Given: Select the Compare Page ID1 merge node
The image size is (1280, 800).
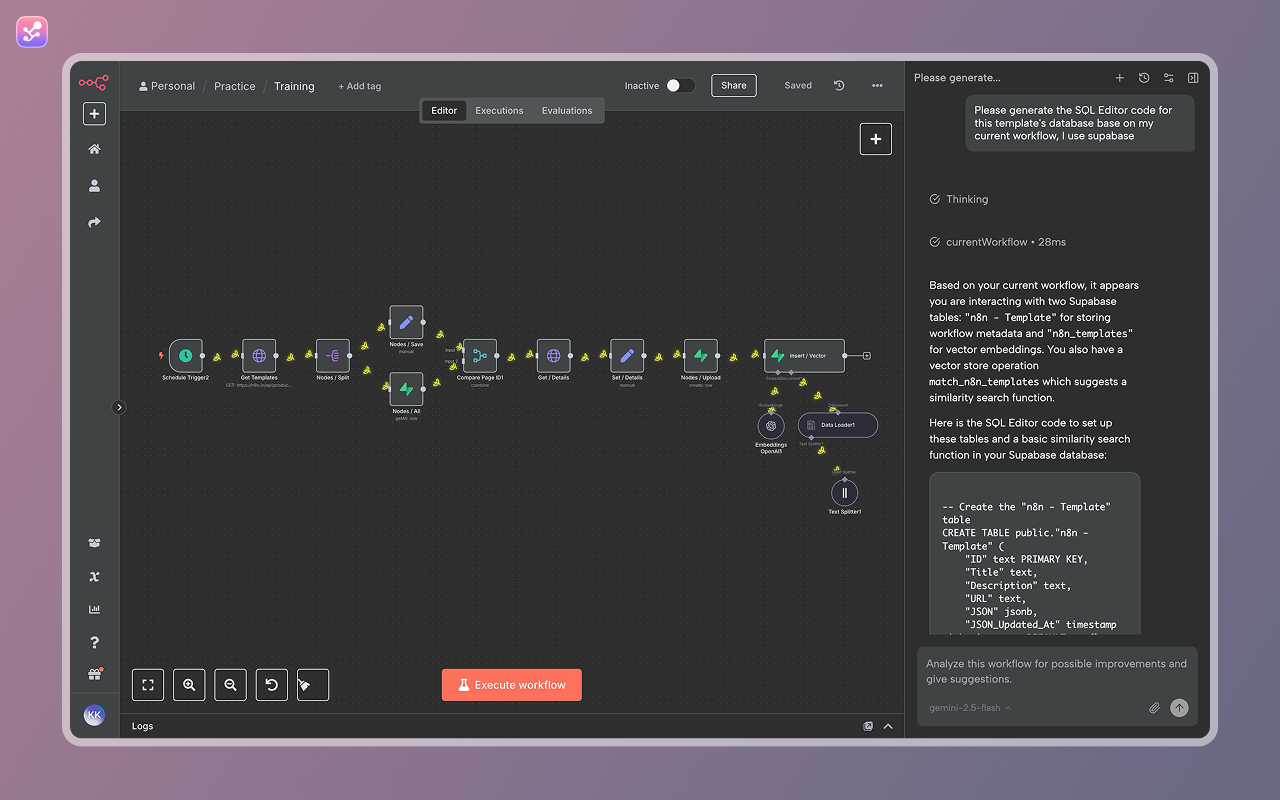Looking at the screenshot, I should pyautogui.click(x=480, y=355).
